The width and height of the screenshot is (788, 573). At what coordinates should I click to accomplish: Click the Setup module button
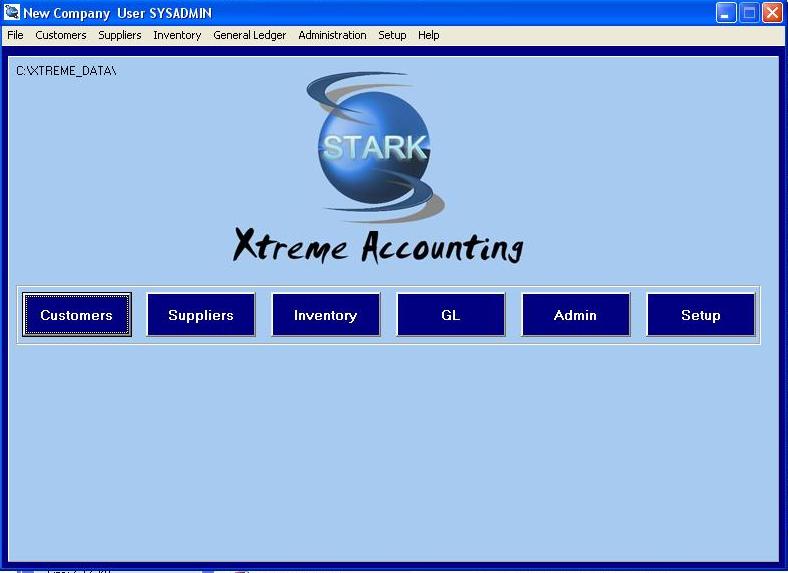click(701, 315)
